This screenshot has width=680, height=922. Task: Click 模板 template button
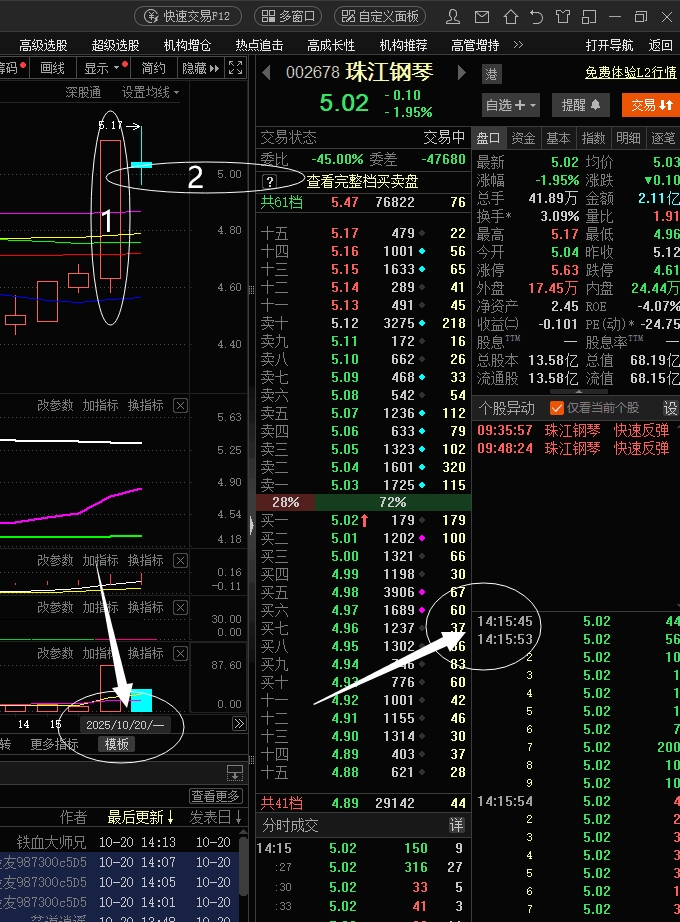(116, 744)
